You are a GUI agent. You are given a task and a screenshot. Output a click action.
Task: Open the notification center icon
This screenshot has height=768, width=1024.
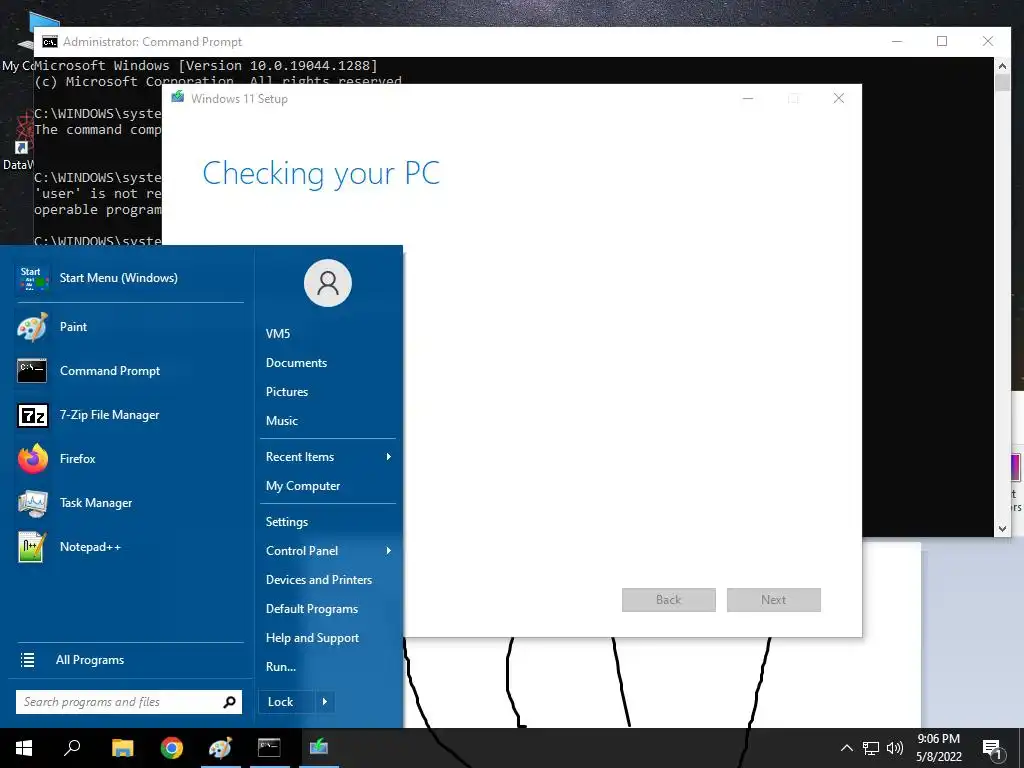(x=993, y=750)
